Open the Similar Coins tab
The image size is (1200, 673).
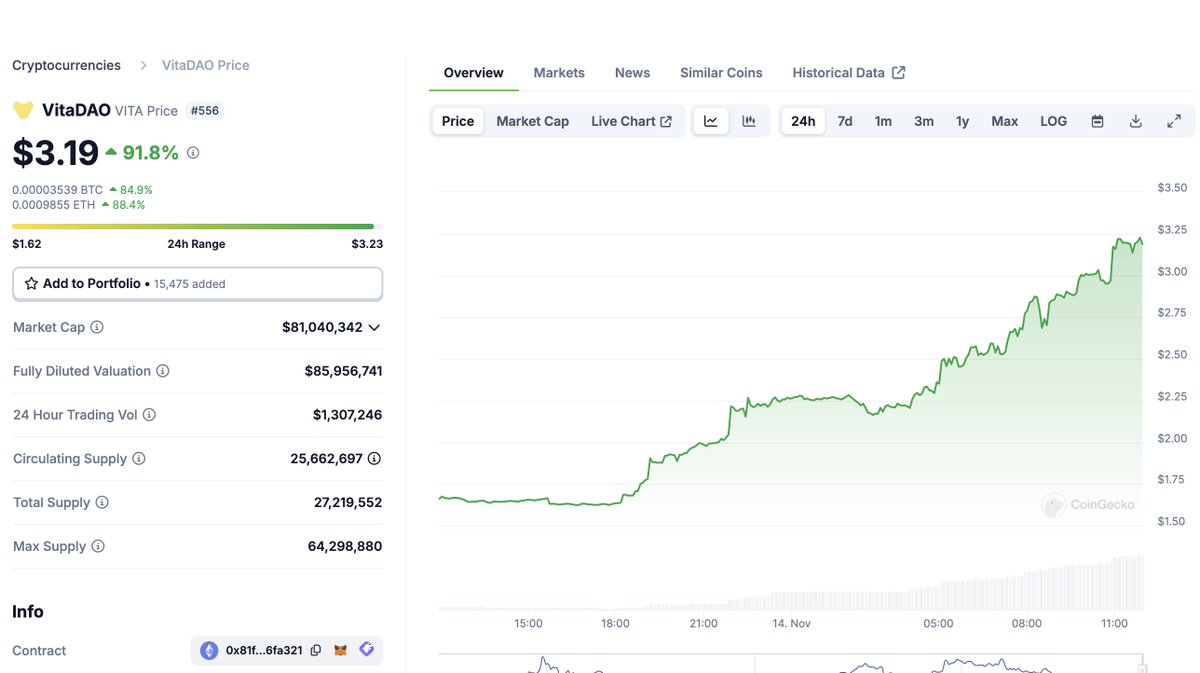click(721, 73)
